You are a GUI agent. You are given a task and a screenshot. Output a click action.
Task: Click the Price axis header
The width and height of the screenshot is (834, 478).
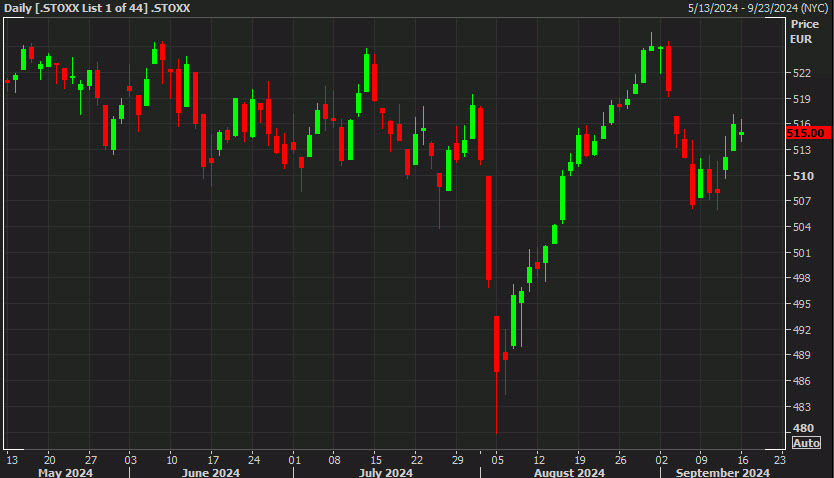[804, 24]
